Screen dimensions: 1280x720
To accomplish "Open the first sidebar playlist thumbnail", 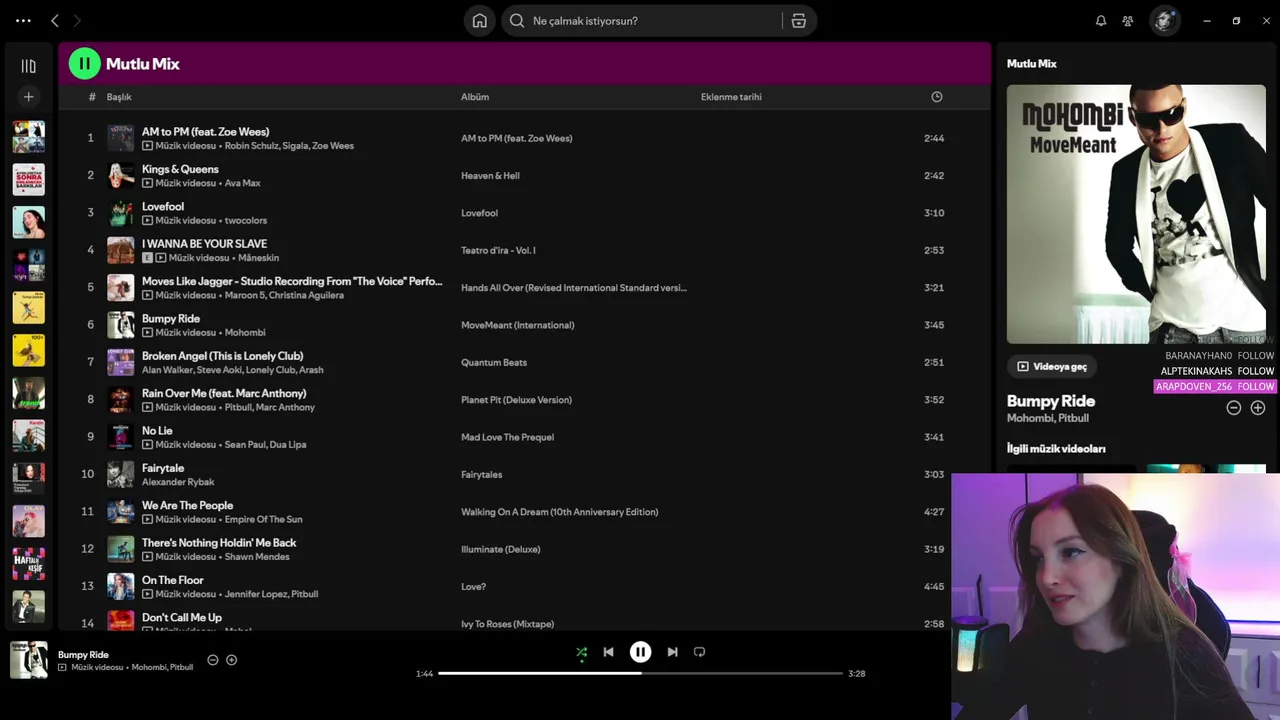I will (x=28, y=136).
